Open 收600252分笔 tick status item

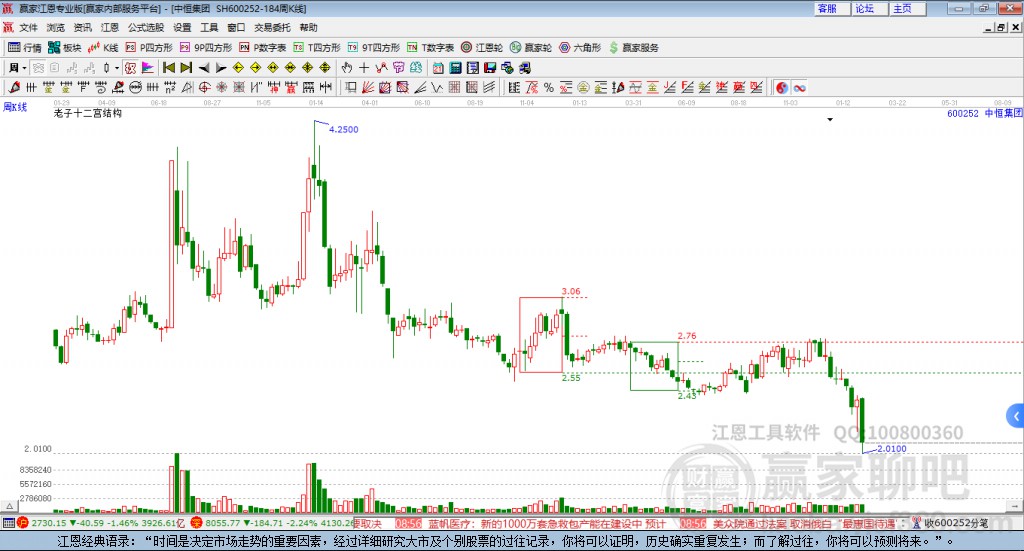[x=950, y=523]
